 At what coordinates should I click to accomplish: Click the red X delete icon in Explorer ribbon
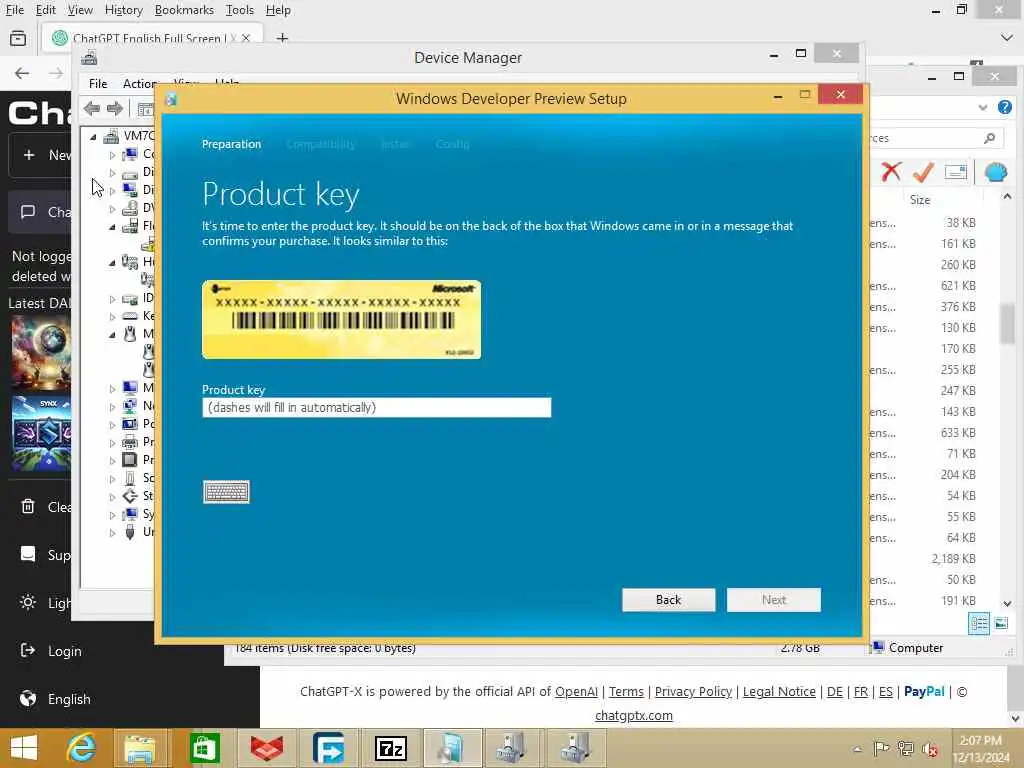pos(891,172)
